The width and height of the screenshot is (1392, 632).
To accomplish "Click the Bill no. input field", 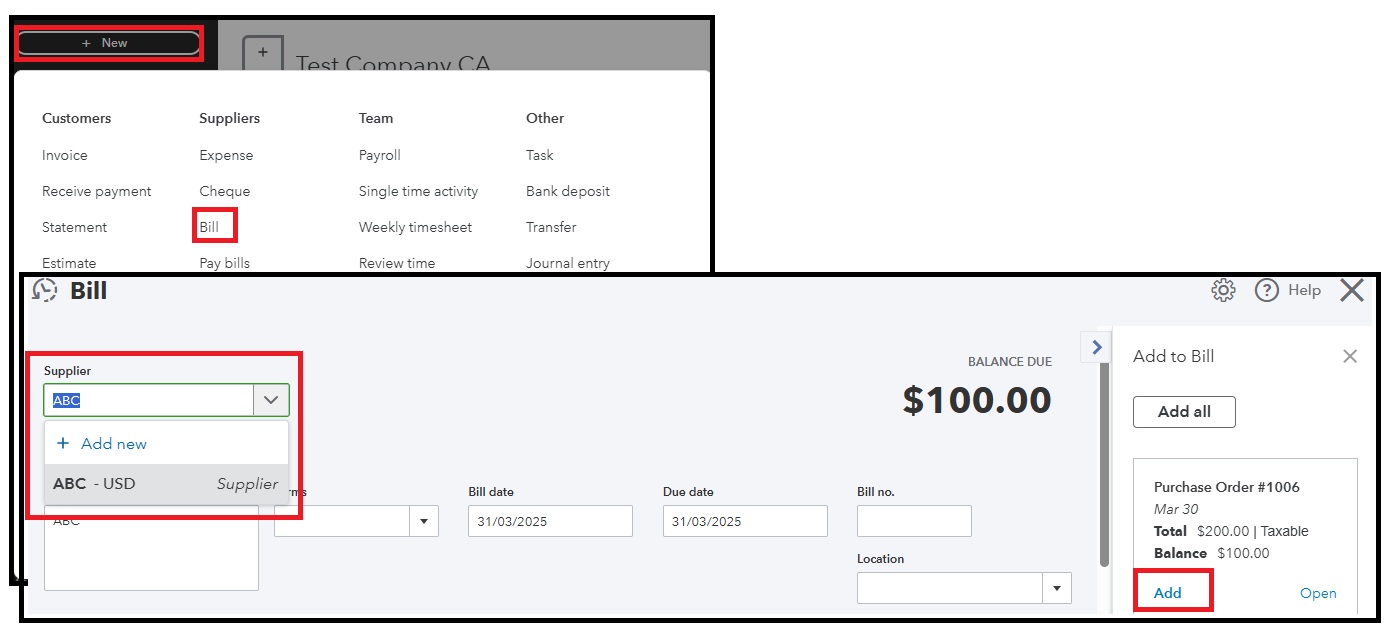I will pos(914,521).
